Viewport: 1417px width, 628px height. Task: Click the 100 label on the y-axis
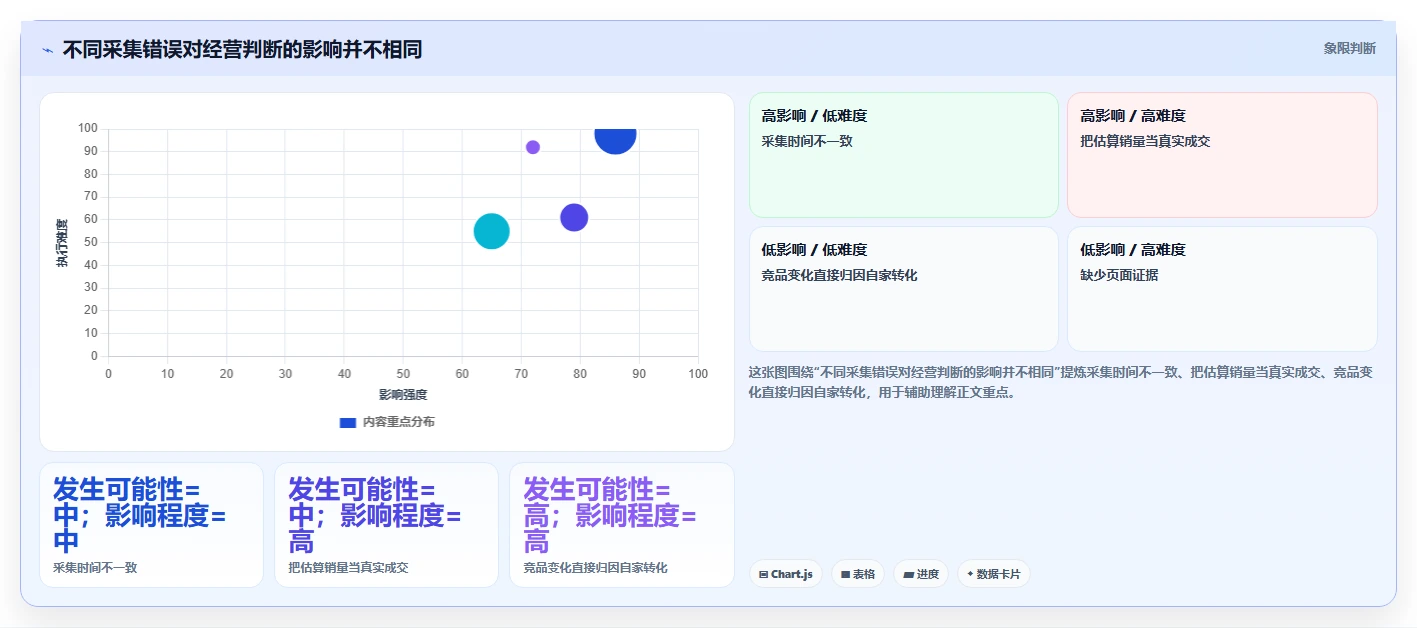[88, 128]
